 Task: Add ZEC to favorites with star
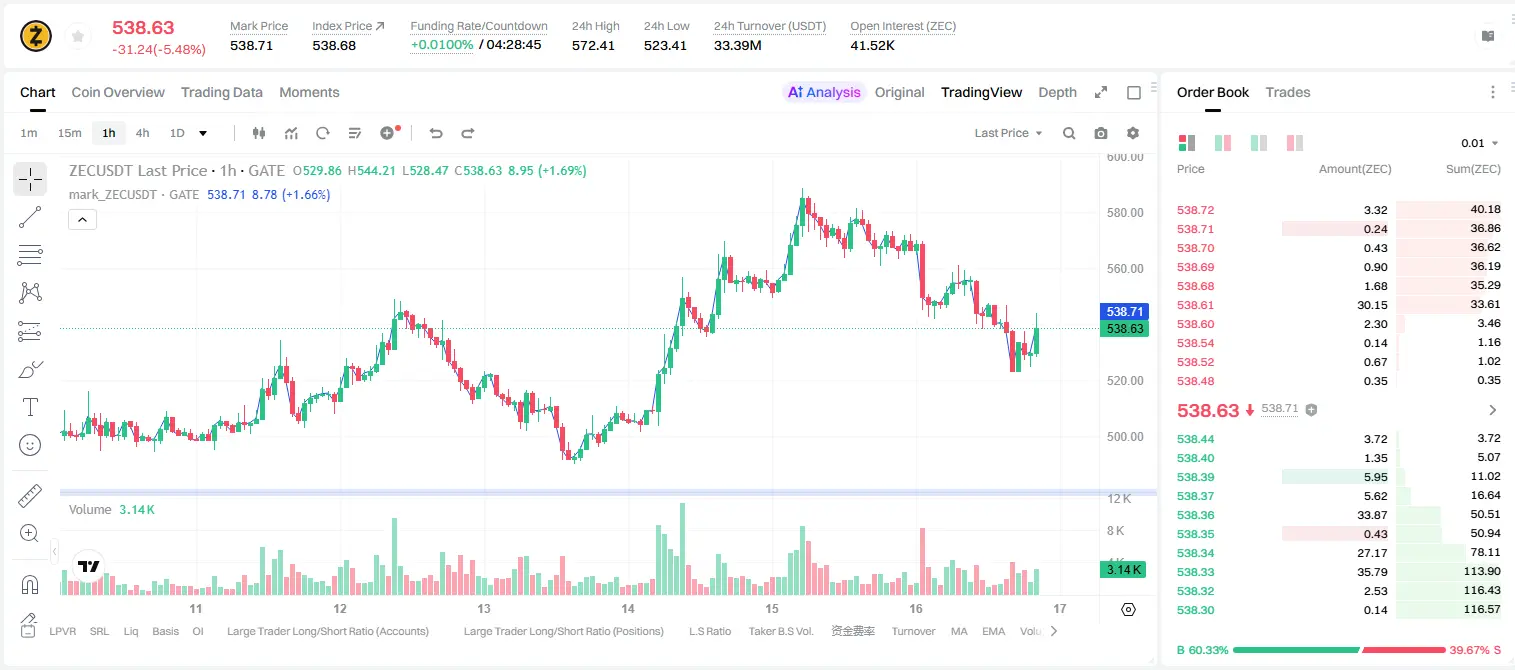click(x=76, y=37)
